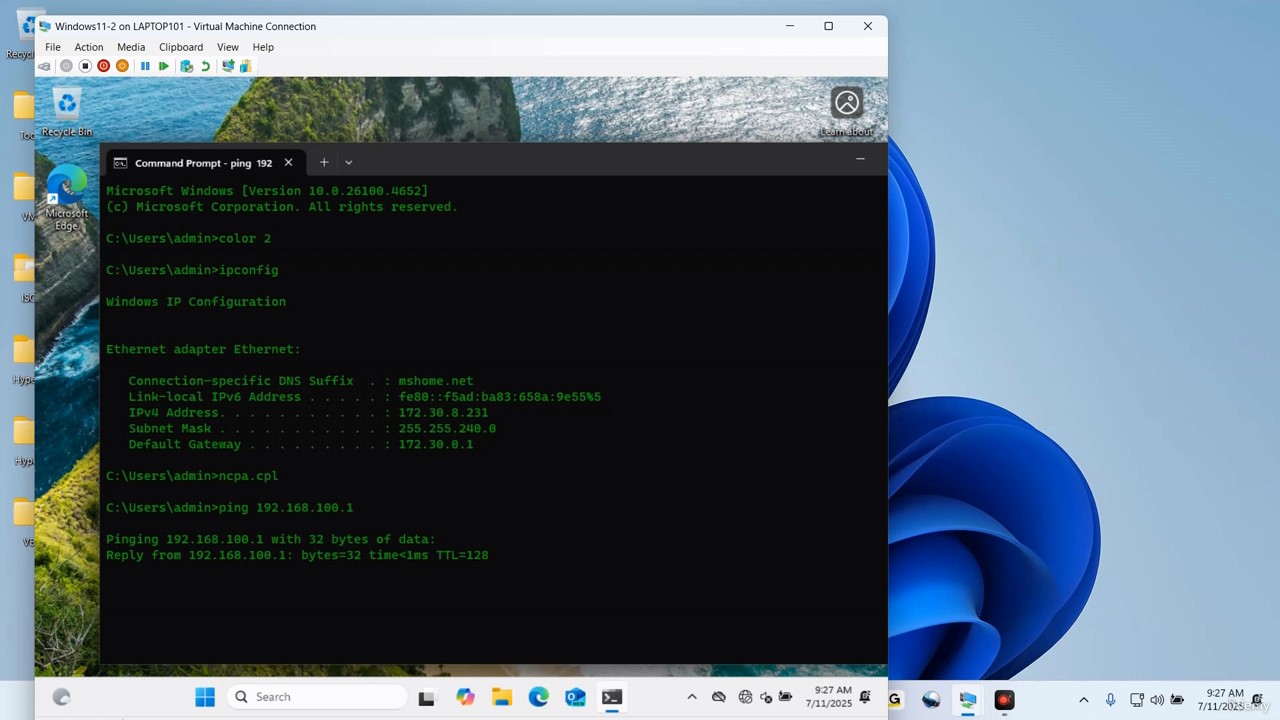Click the Ctrl+Alt+Del toolbar icon in VM Connection
Screen dimensions: 1280x720
pos(45,66)
